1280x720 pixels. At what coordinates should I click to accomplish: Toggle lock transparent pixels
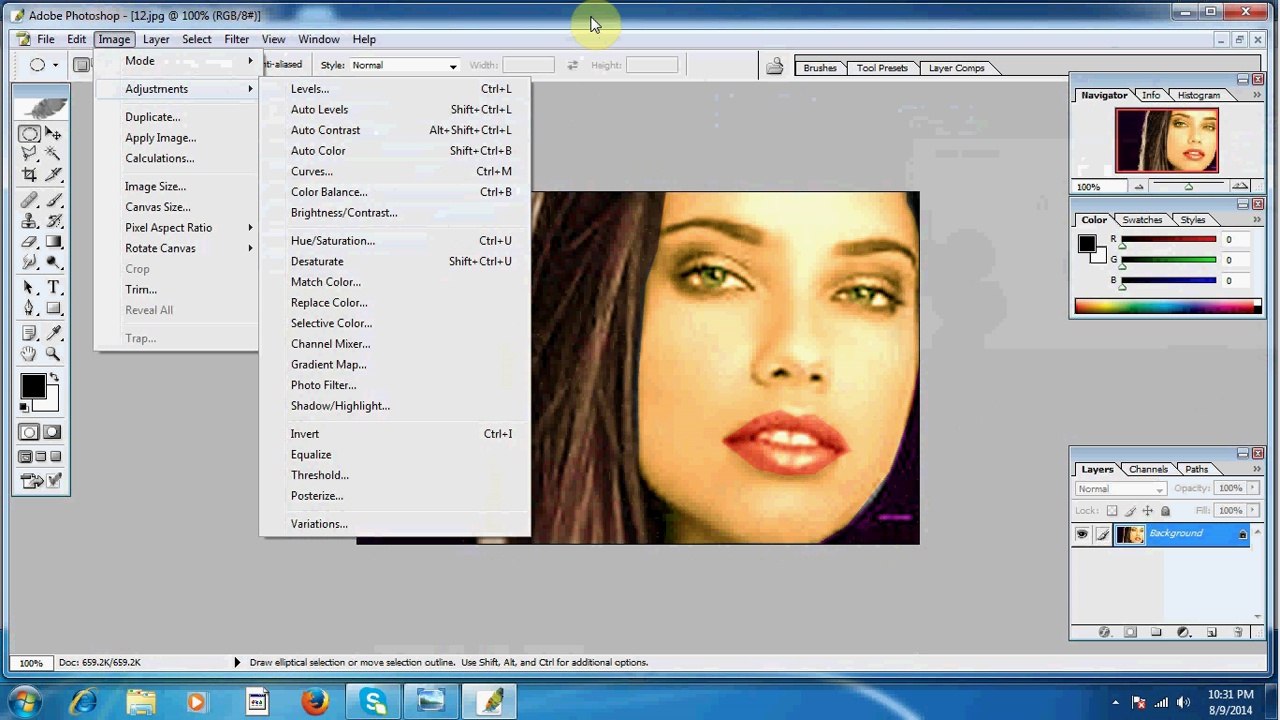tap(1111, 511)
